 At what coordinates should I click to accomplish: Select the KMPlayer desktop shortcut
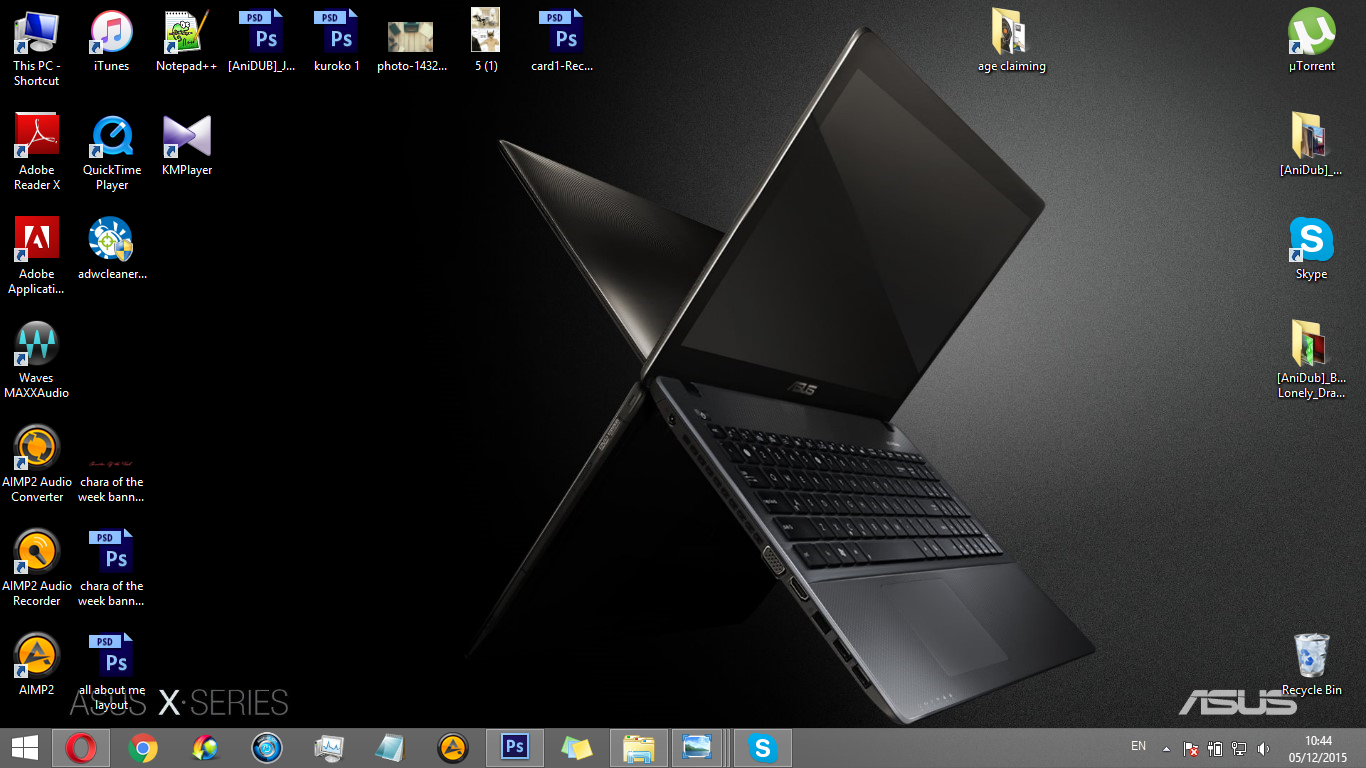187,145
